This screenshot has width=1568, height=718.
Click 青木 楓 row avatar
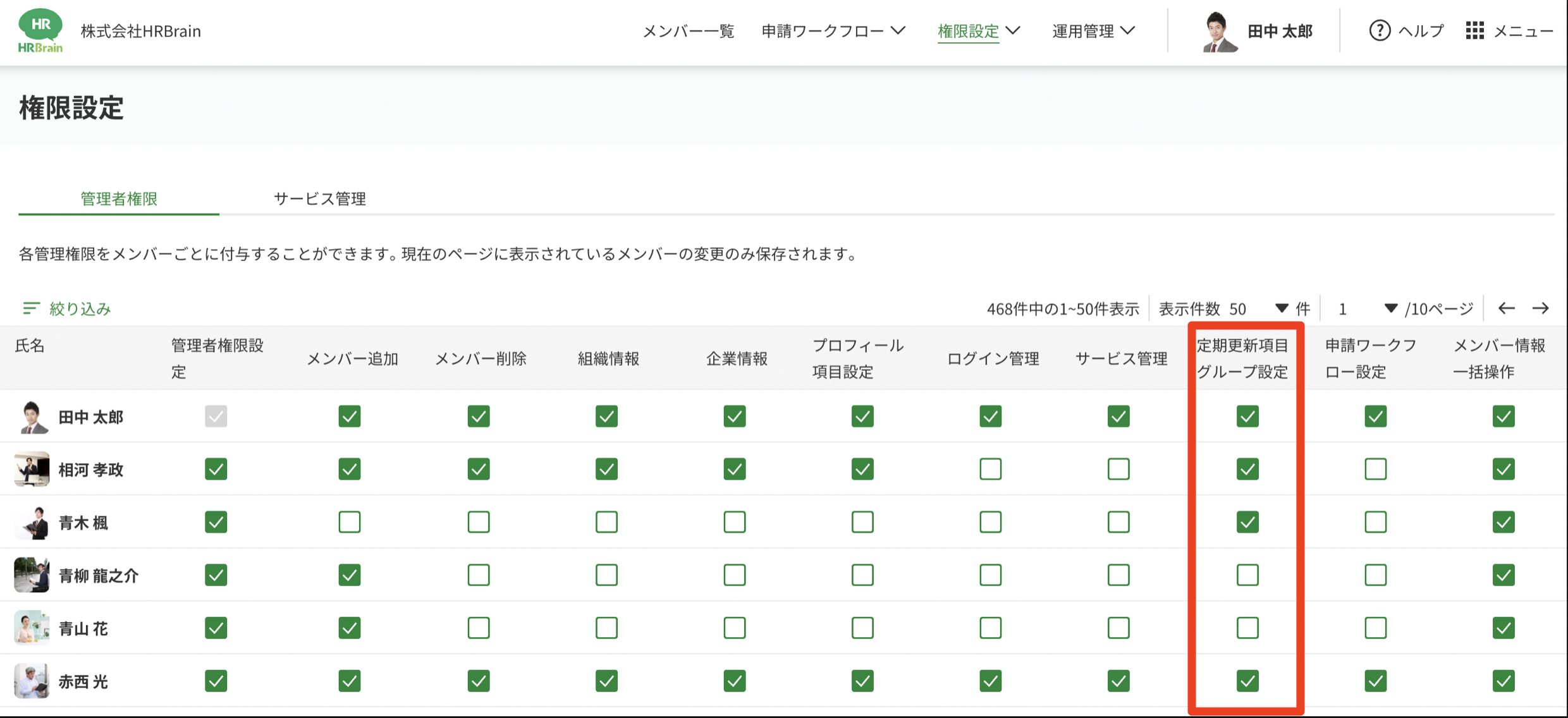[x=32, y=522]
